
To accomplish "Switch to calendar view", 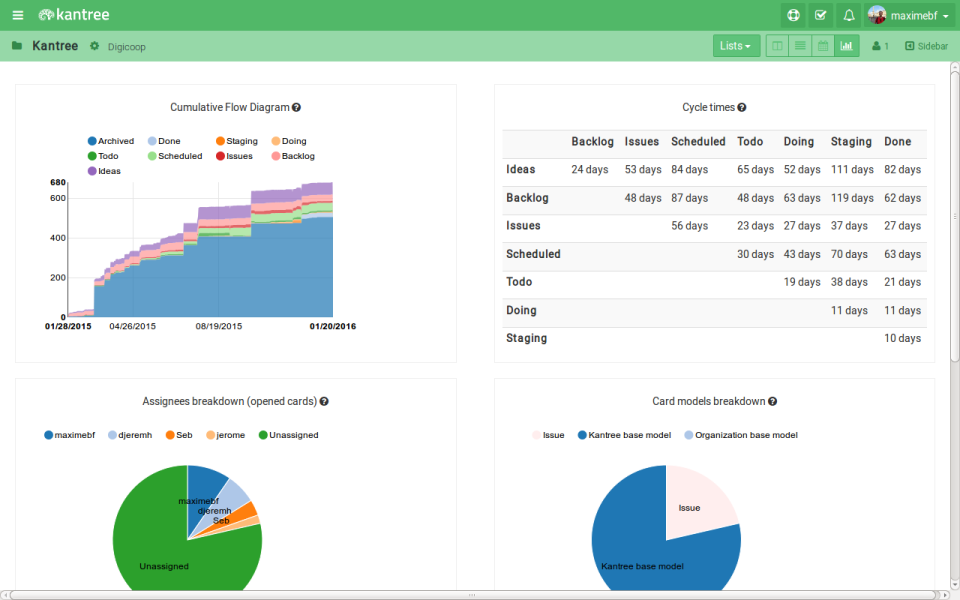I will [x=823, y=46].
